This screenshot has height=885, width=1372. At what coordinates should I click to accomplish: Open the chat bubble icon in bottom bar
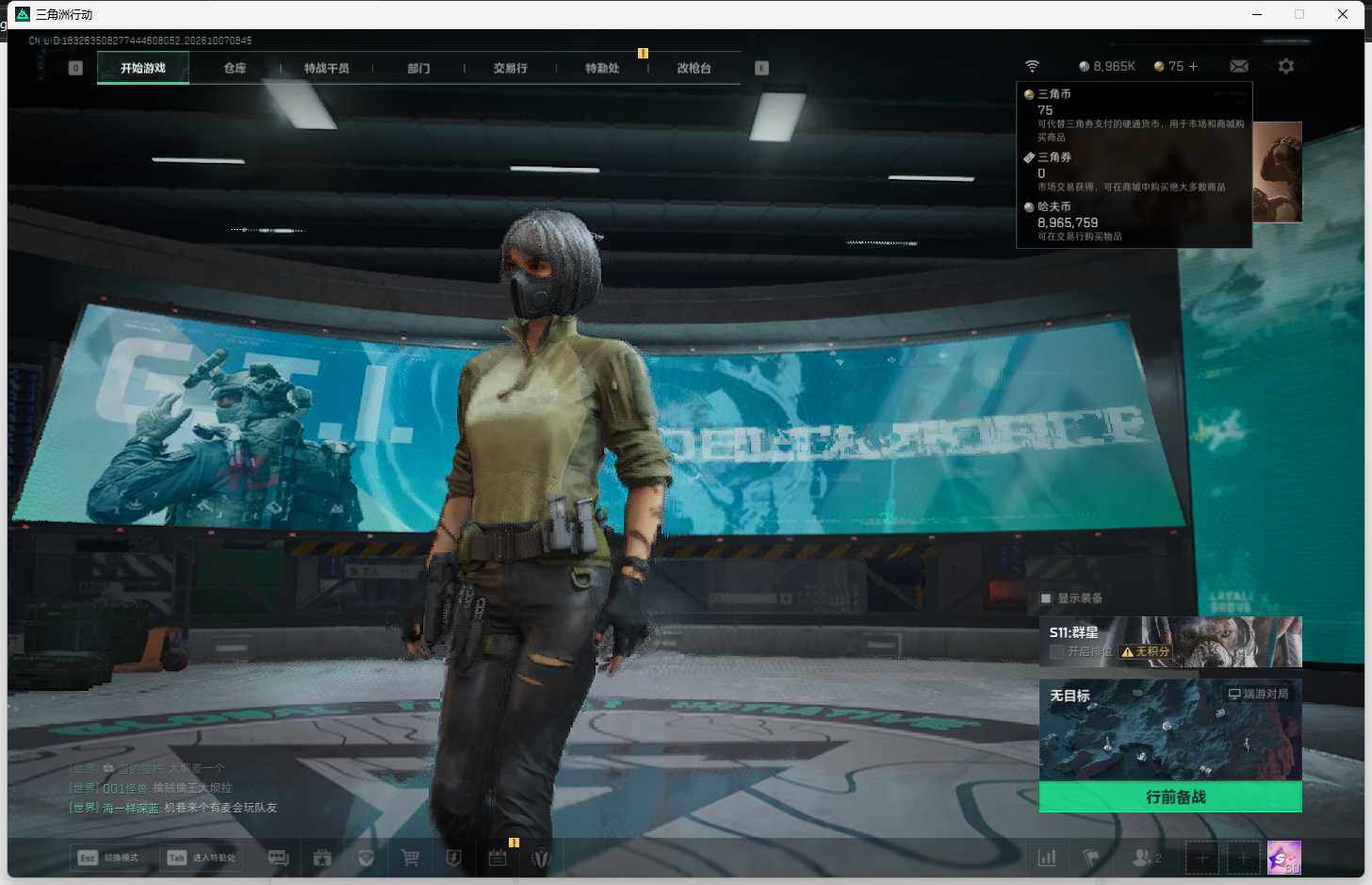pyautogui.click(x=278, y=858)
